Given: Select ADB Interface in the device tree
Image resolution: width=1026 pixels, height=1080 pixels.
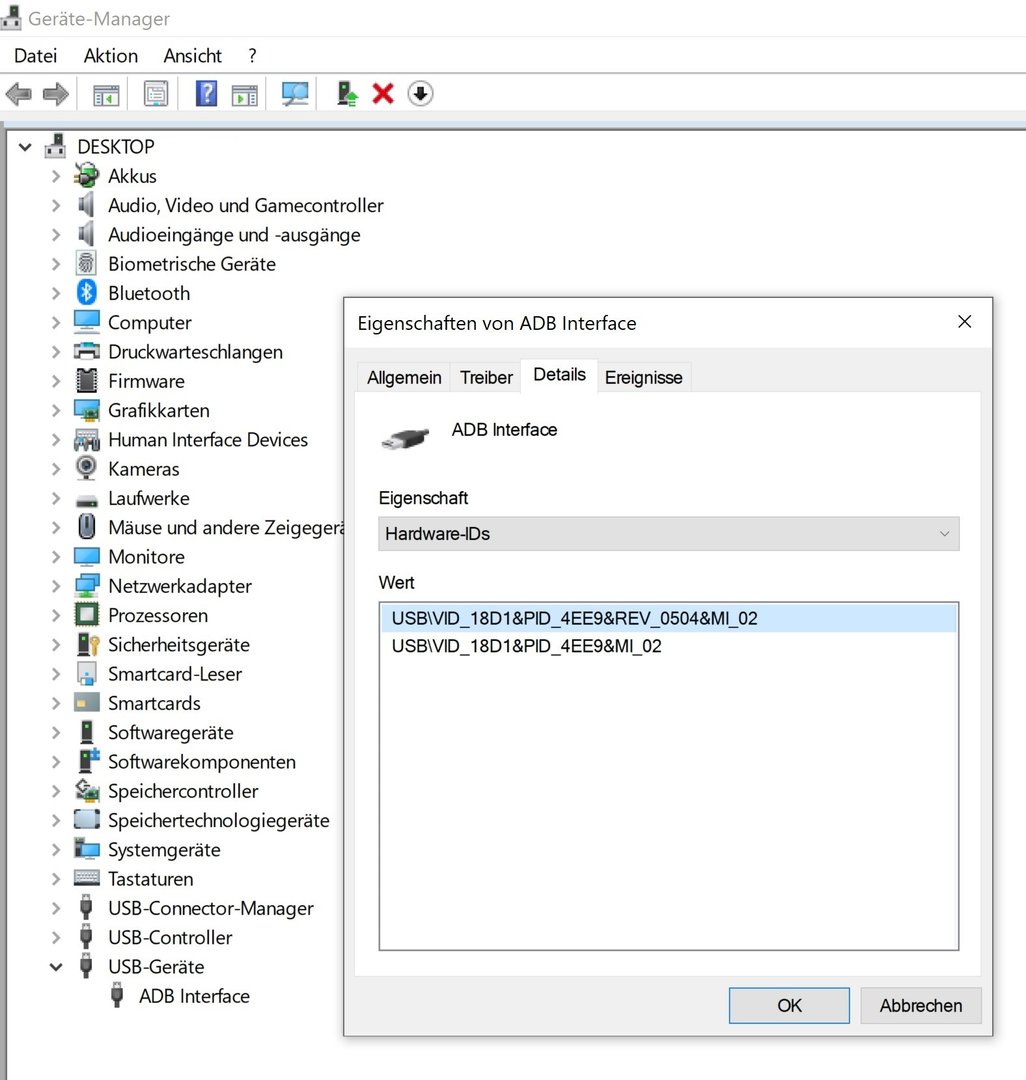Looking at the screenshot, I should tap(194, 996).
